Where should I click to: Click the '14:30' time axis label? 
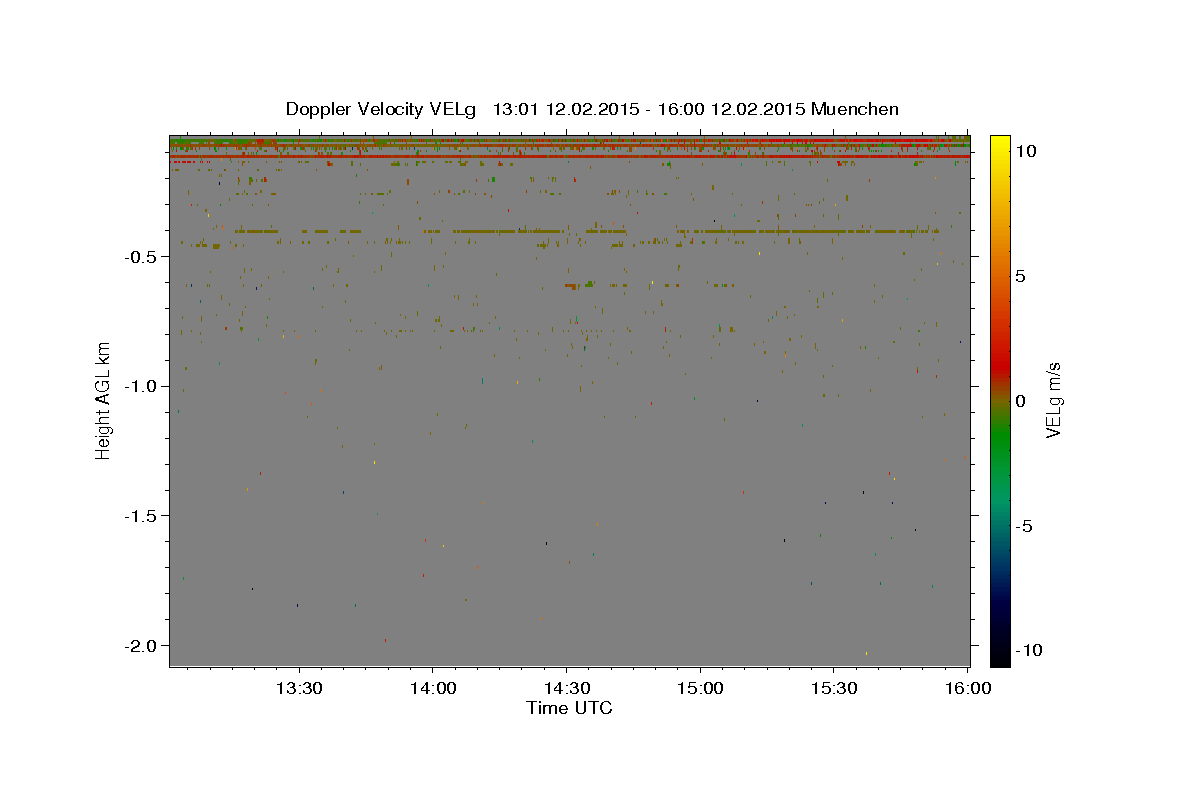click(566, 689)
